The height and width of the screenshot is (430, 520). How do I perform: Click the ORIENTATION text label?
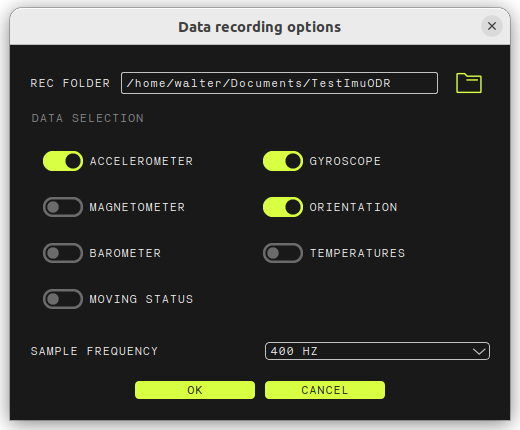tap(353, 207)
